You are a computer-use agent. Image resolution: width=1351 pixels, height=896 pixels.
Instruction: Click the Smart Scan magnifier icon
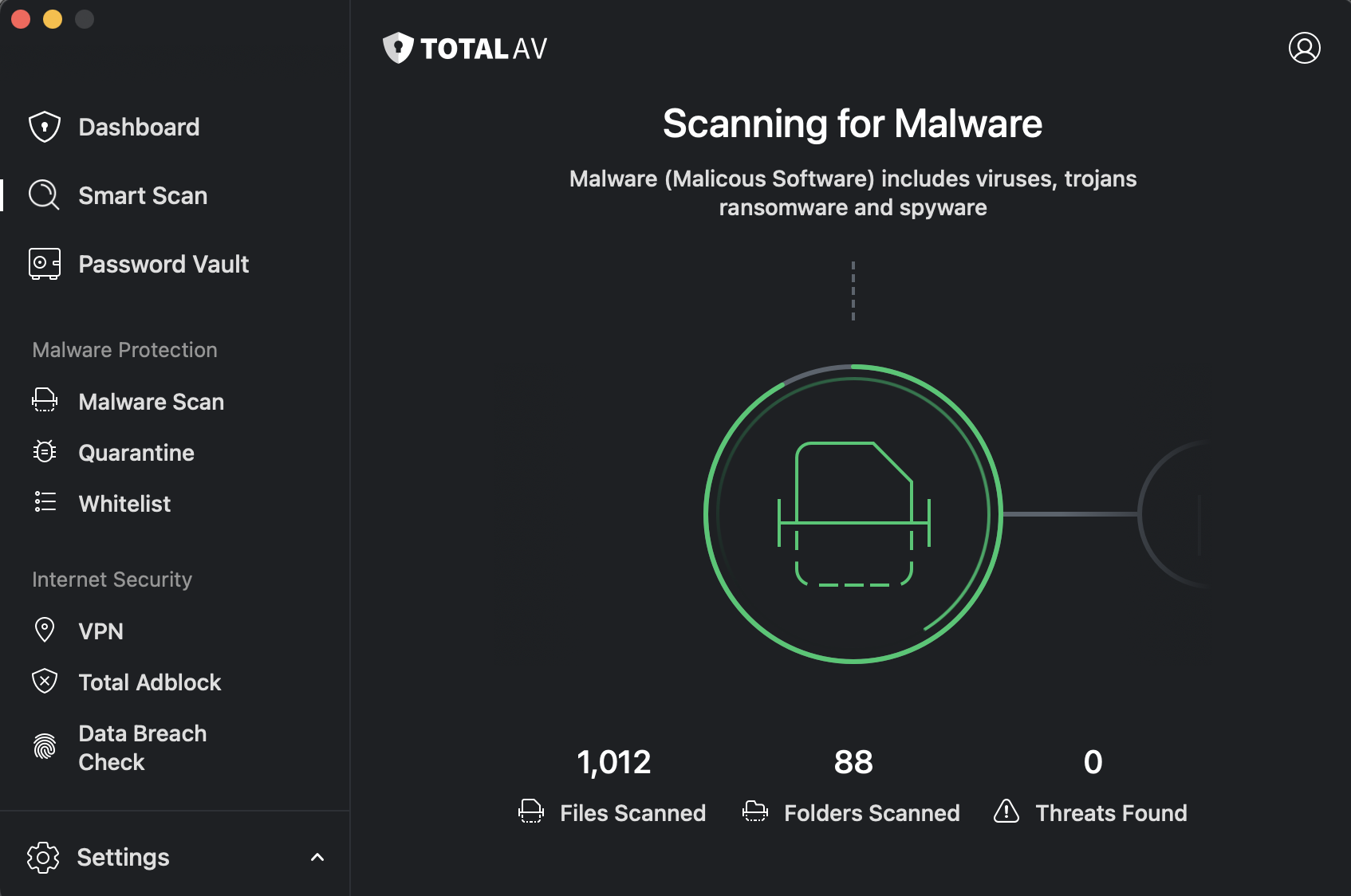(44, 195)
